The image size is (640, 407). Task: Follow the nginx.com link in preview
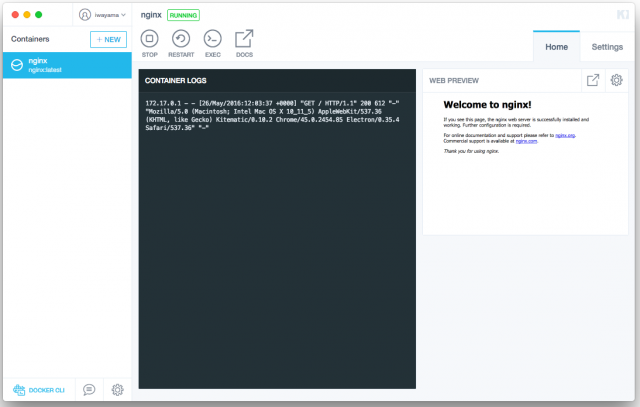click(526, 141)
